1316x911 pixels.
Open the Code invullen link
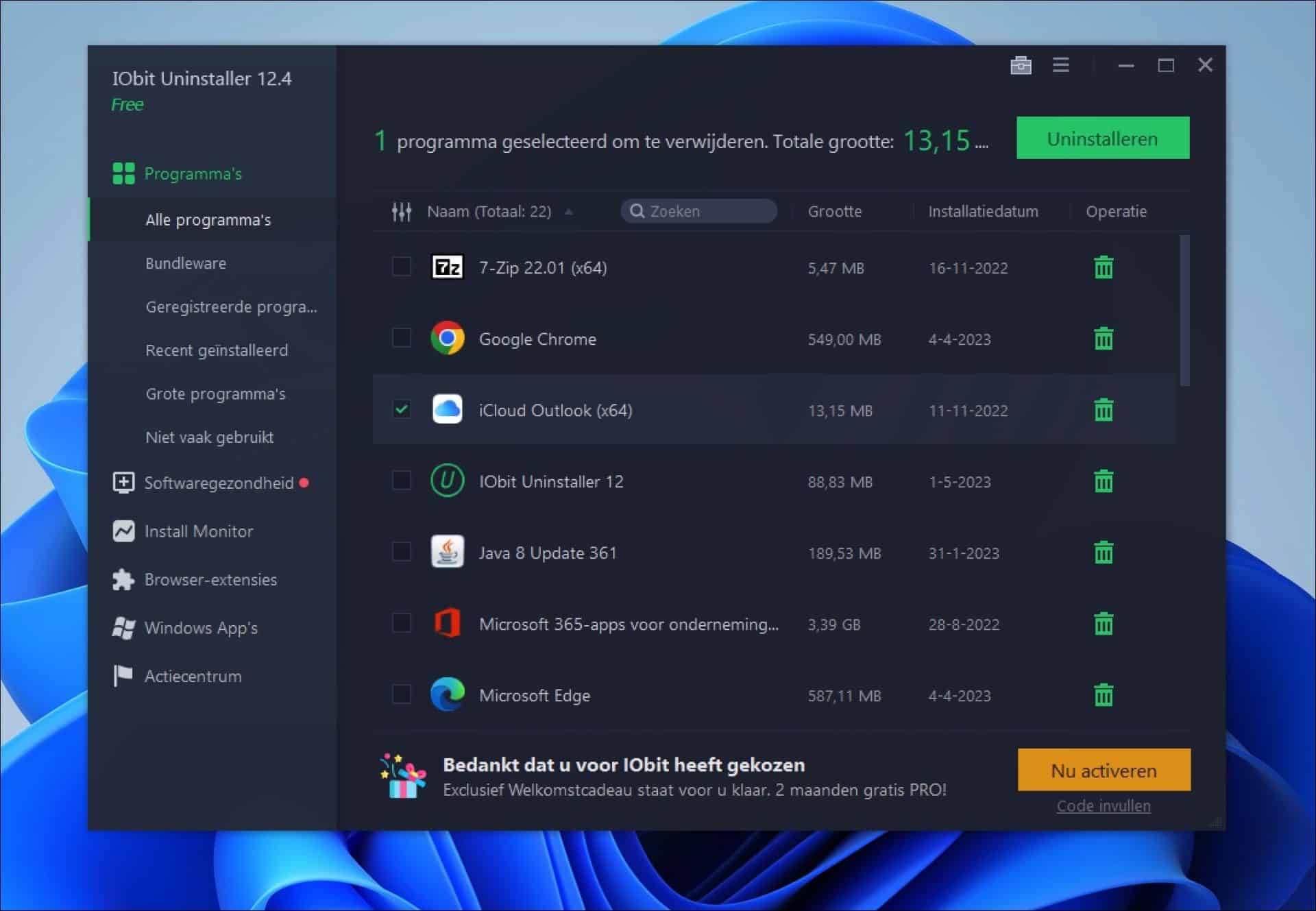(x=1104, y=806)
